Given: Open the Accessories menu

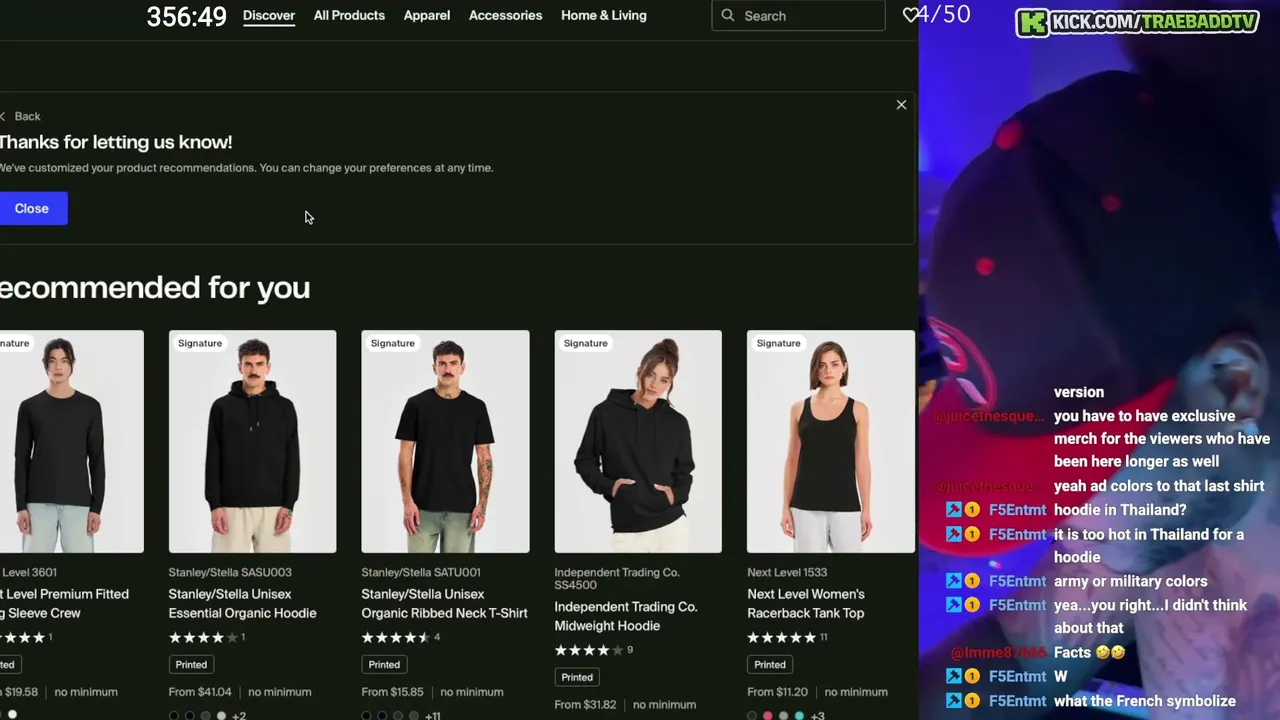Looking at the screenshot, I should point(505,15).
